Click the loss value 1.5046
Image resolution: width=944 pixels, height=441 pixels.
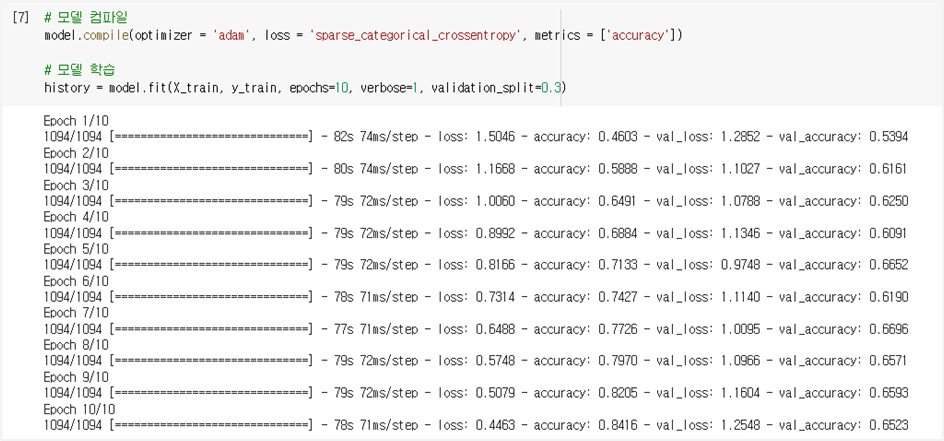(495, 137)
